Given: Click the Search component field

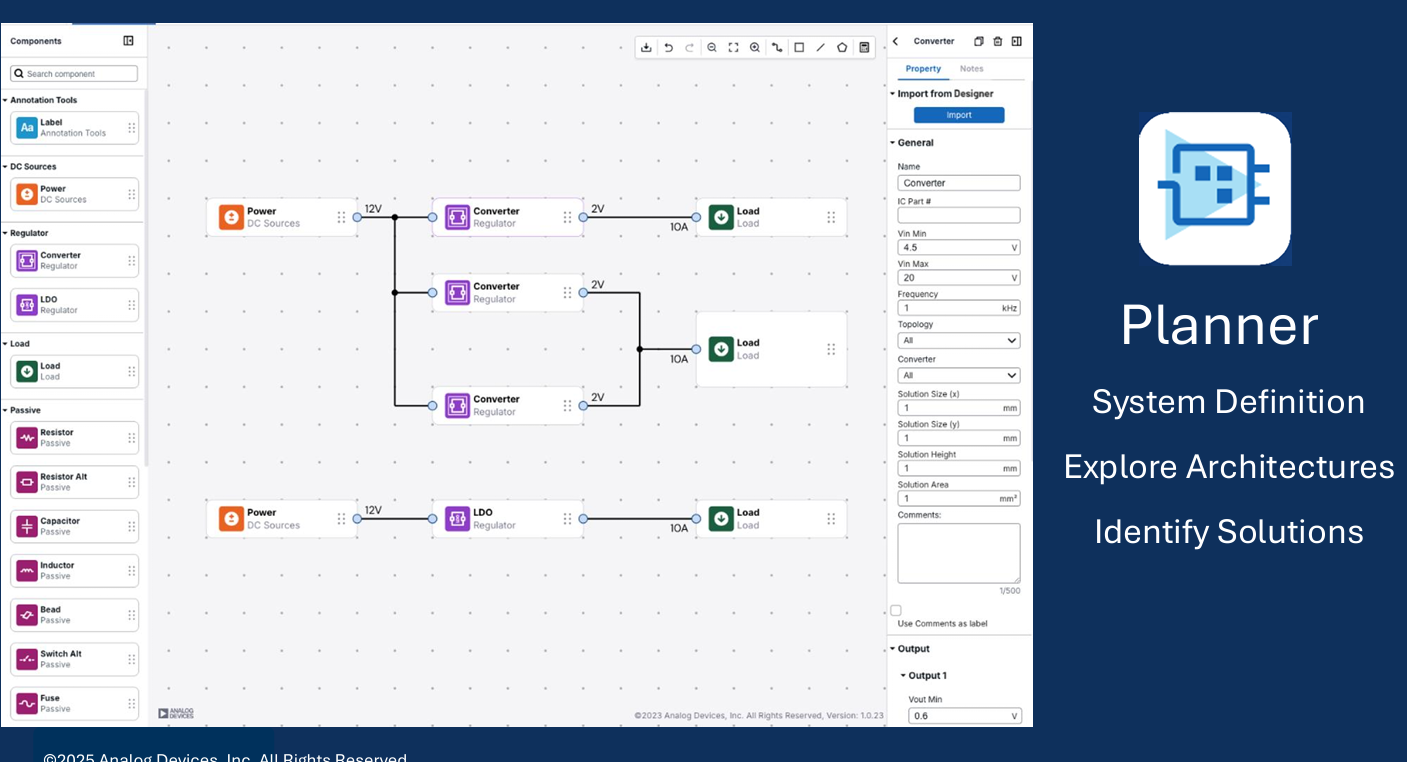Looking at the screenshot, I should click(x=75, y=74).
